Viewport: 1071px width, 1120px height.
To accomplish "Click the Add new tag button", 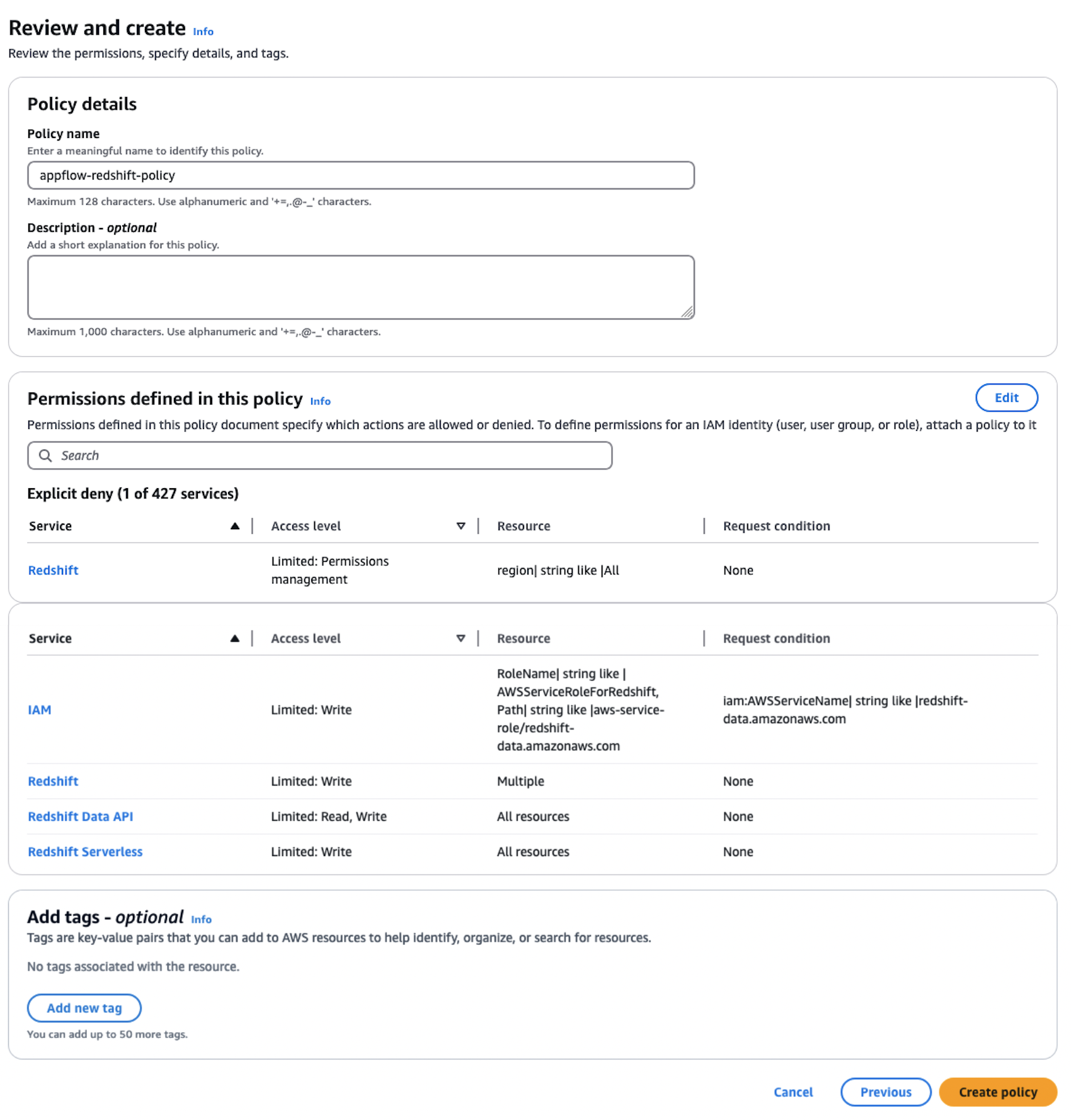I will click(x=84, y=1008).
